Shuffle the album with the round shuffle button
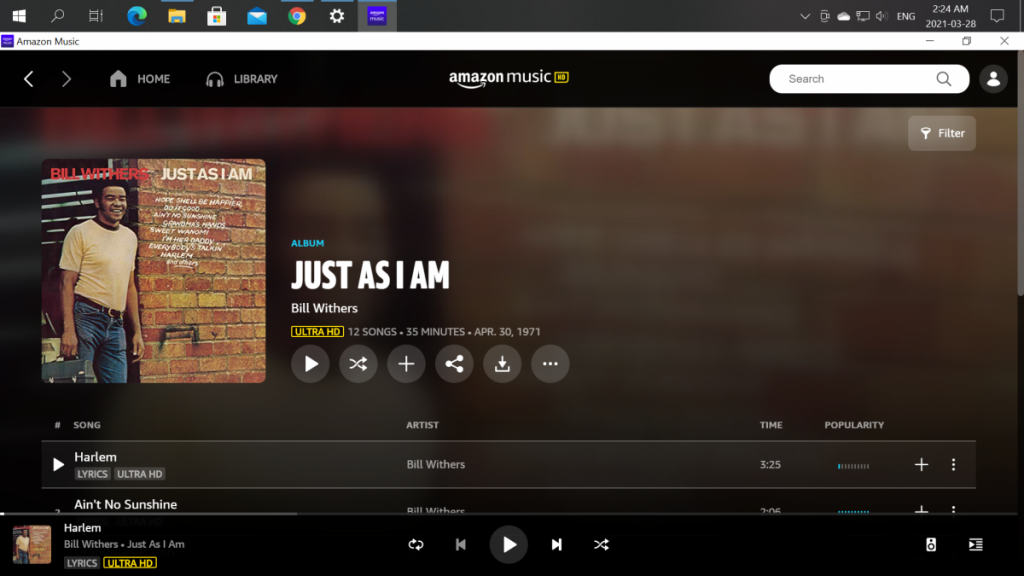Viewport: 1024px width, 576px height. tap(358, 364)
